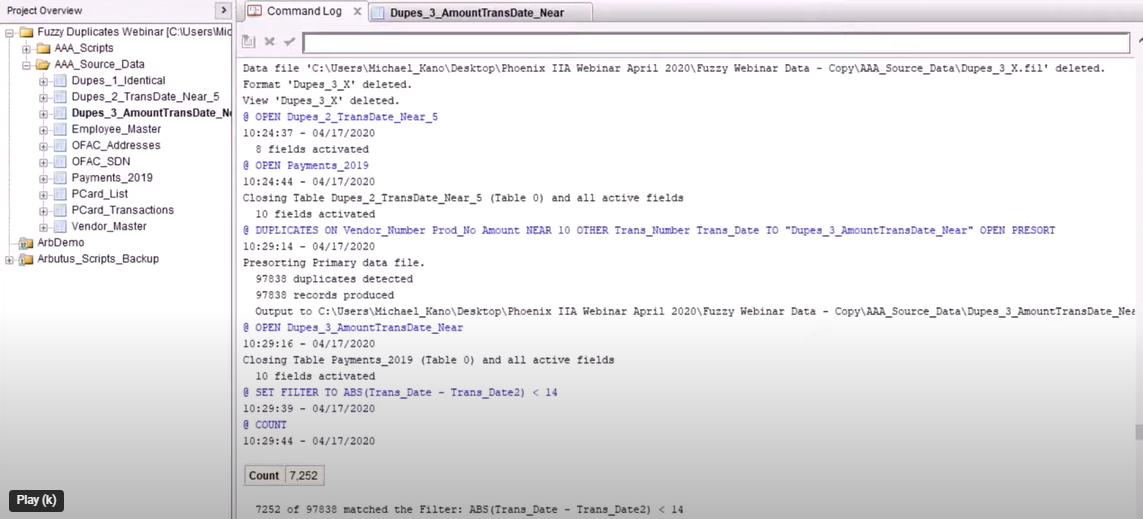Click the ArbDemo project icon
Screen dimensions: 1143x519
[27, 243]
